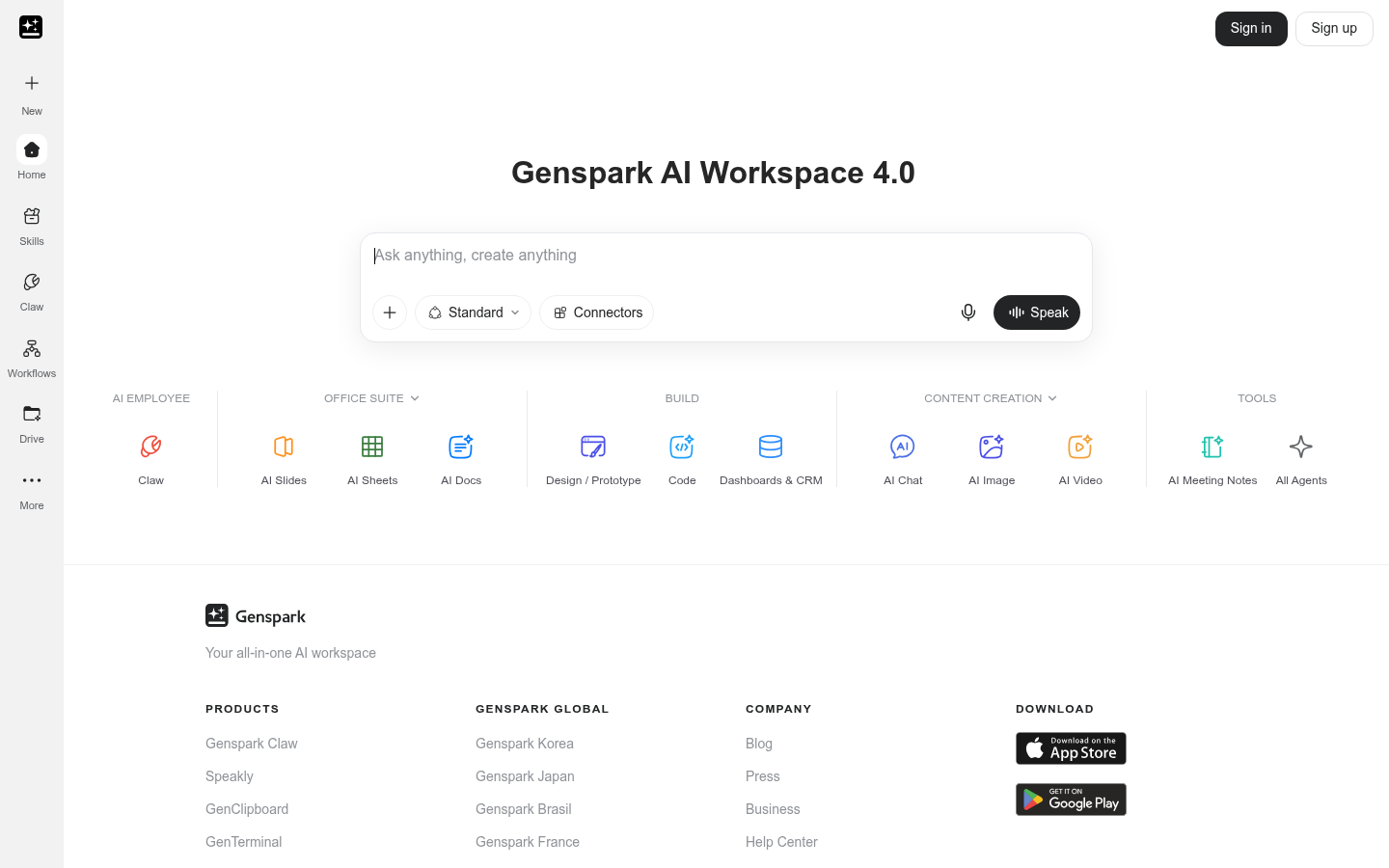The image size is (1389, 868).
Task: Open the AI Sheets tool
Action: pyautogui.click(x=372, y=459)
